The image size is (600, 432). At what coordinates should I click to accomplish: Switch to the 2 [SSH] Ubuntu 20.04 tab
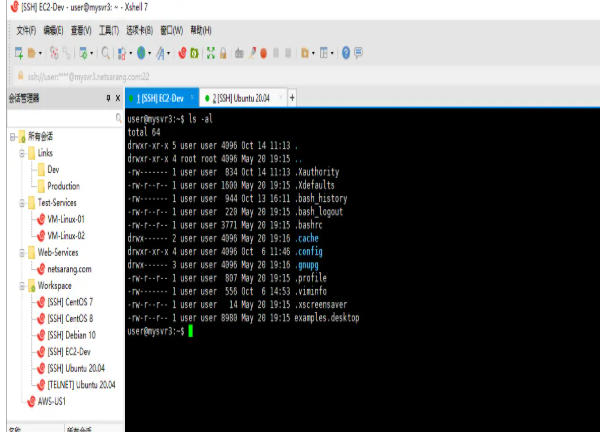pyautogui.click(x=242, y=98)
